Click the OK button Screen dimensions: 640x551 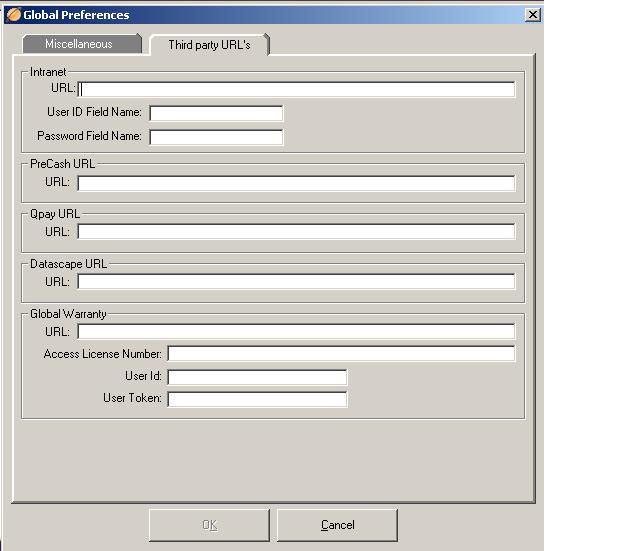209,525
